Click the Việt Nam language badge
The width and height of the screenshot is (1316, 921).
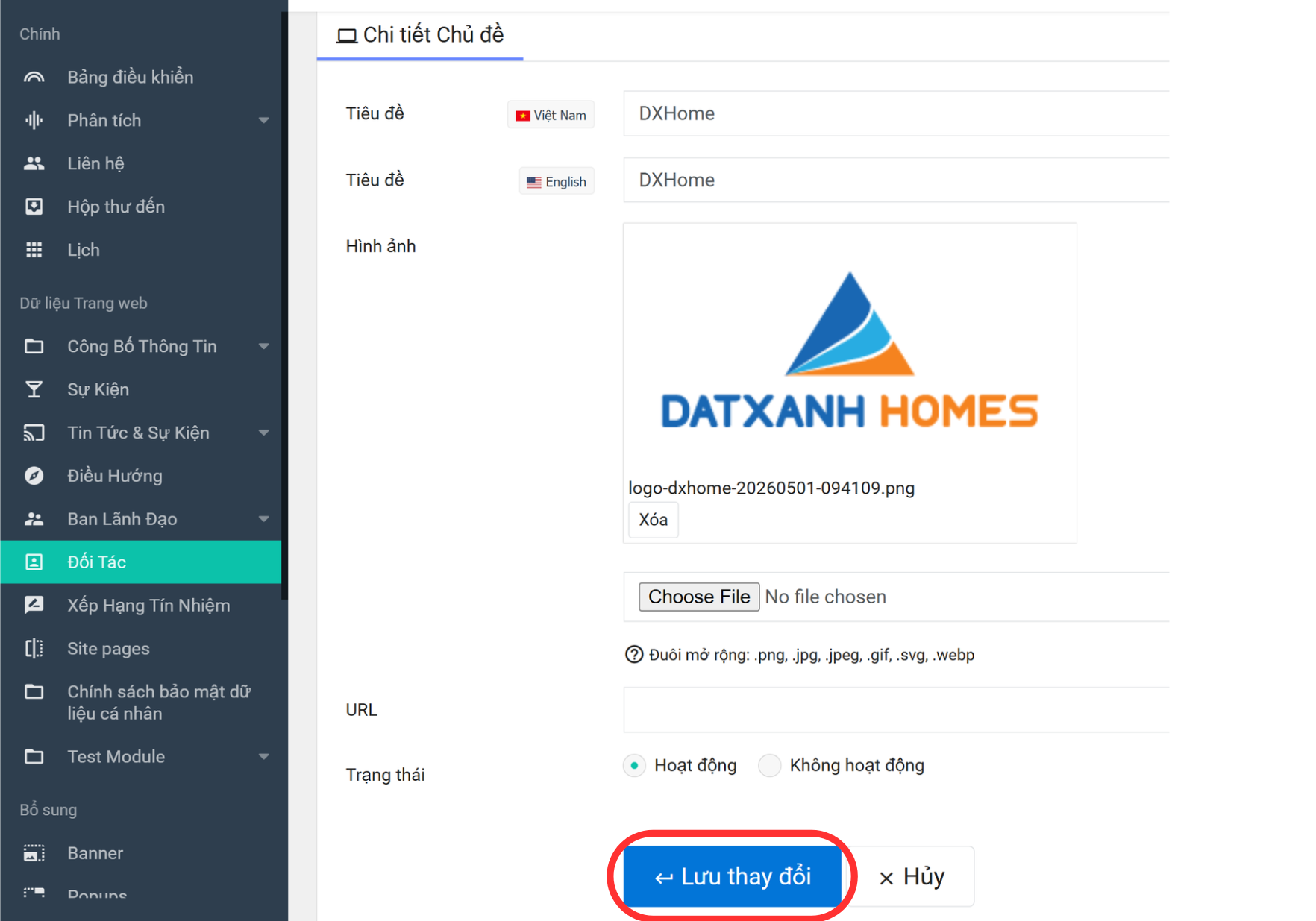pyautogui.click(x=551, y=115)
